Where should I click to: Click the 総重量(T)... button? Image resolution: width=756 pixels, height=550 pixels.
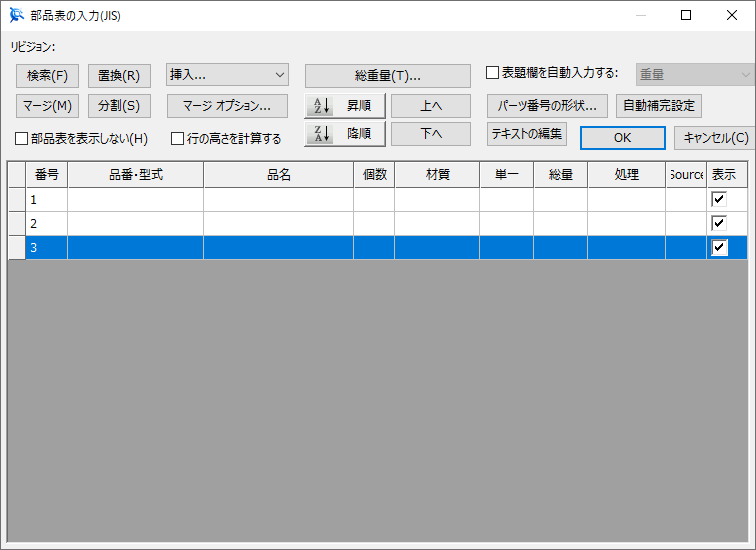pyautogui.click(x=388, y=76)
